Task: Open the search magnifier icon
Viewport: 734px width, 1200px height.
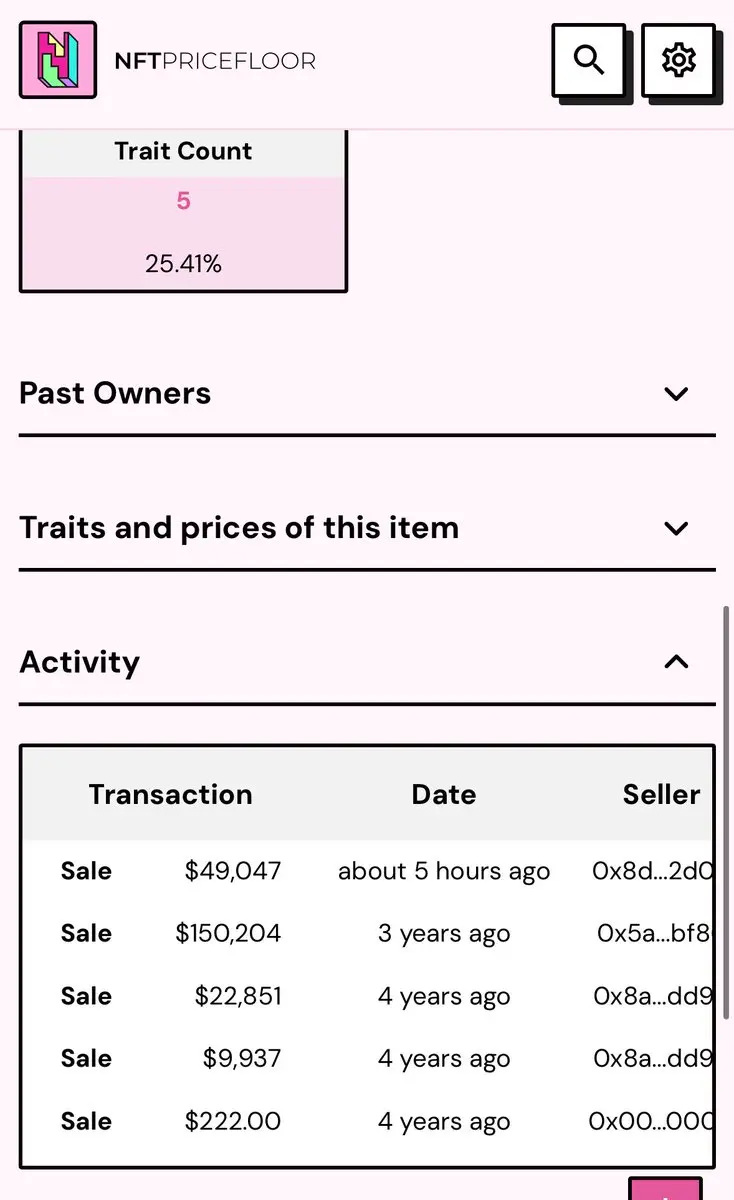Action: (x=589, y=60)
